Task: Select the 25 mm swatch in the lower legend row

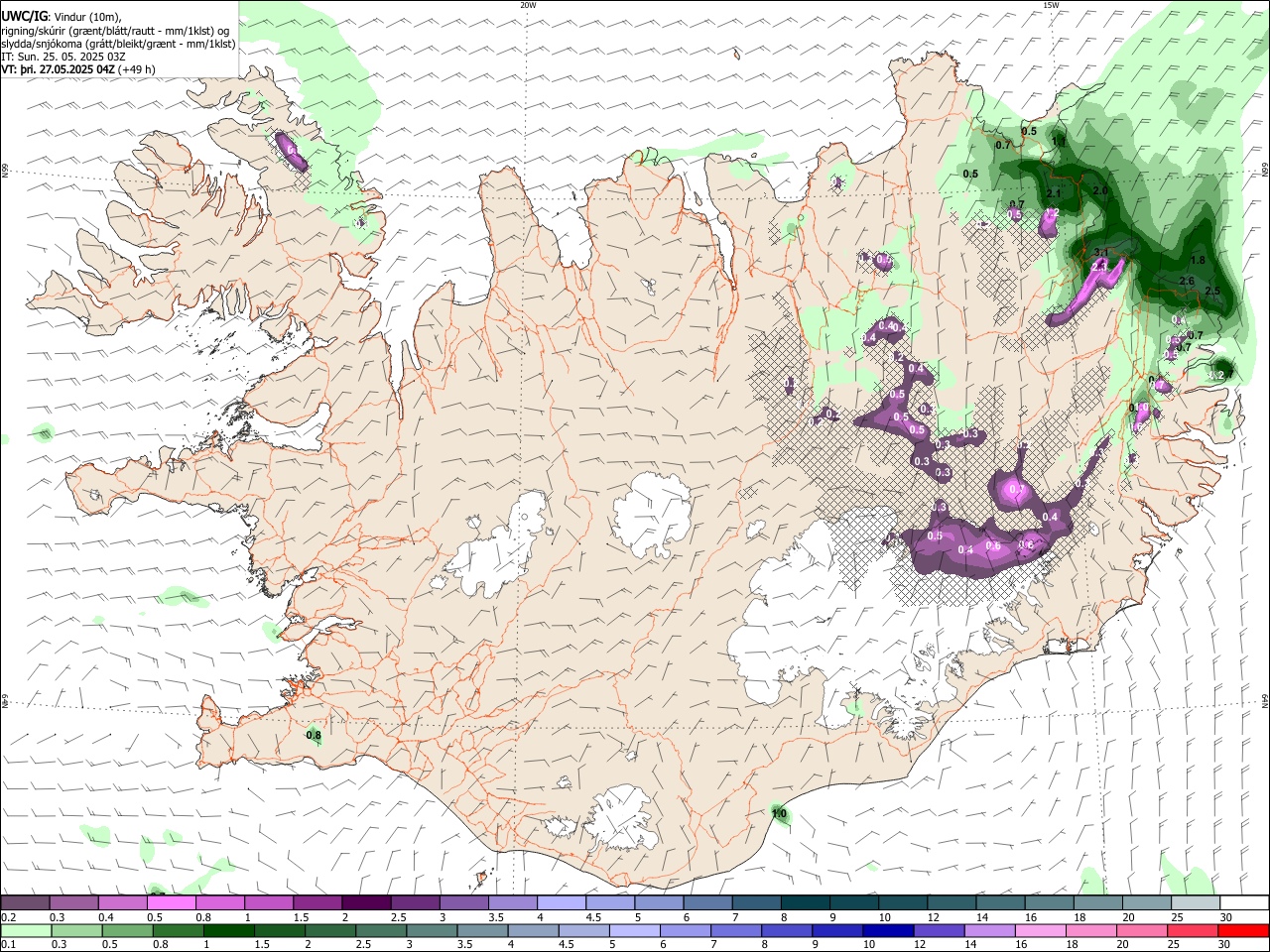Action: 1194,931
